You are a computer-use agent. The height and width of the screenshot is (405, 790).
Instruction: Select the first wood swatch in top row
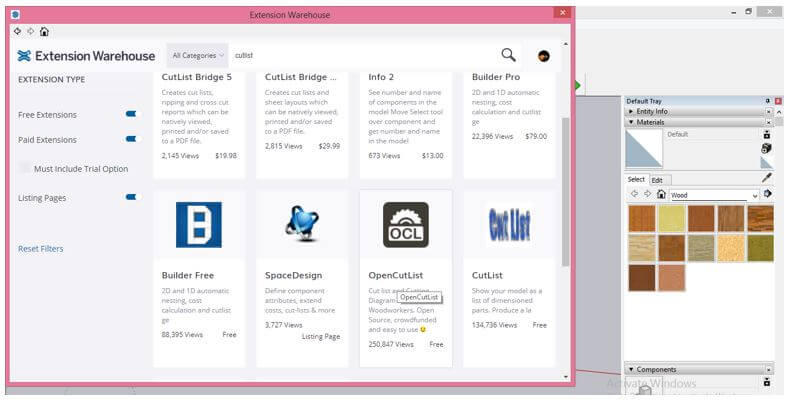click(642, 218)
